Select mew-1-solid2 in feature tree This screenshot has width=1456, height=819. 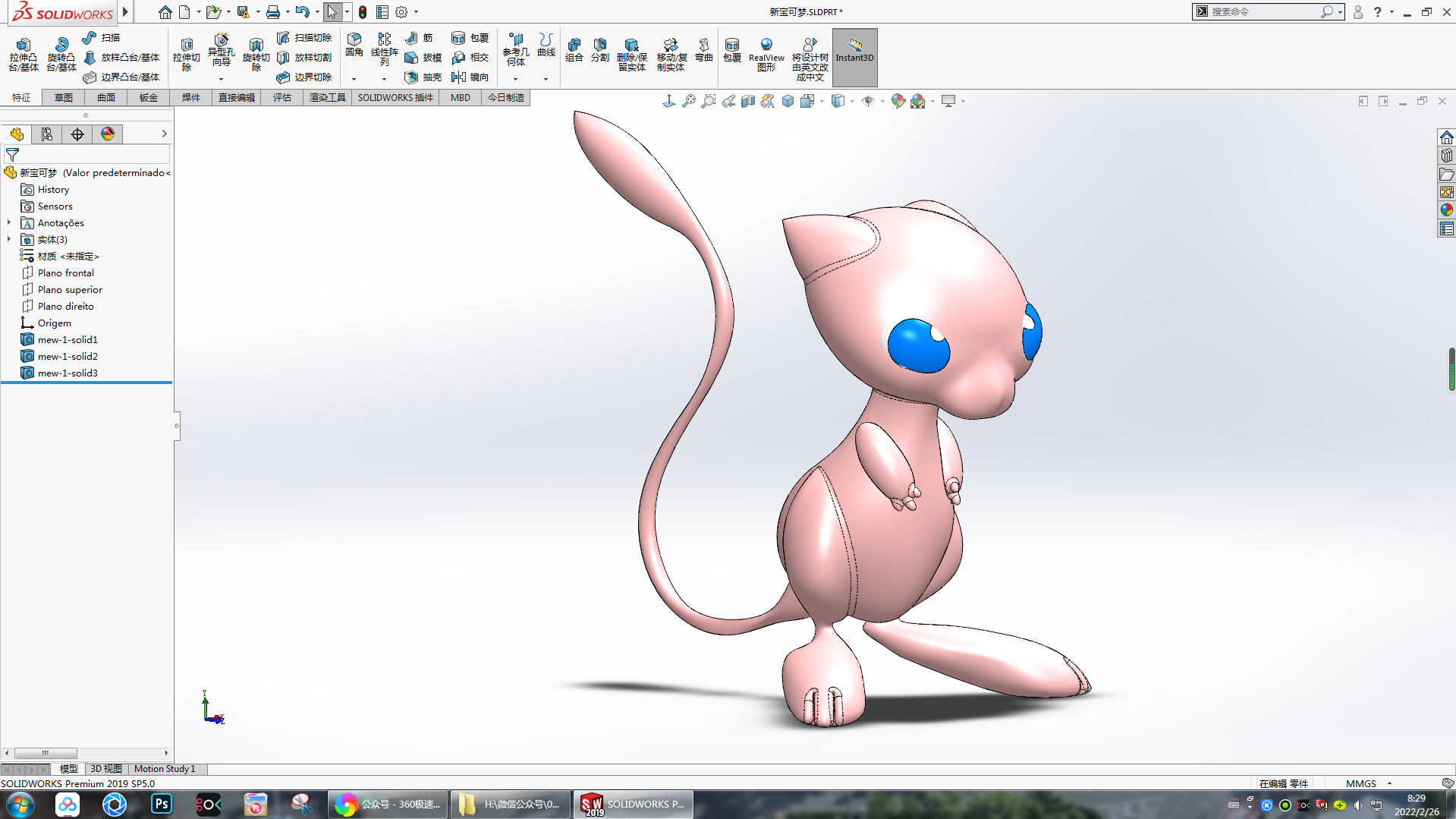click(x=68, y=356)
